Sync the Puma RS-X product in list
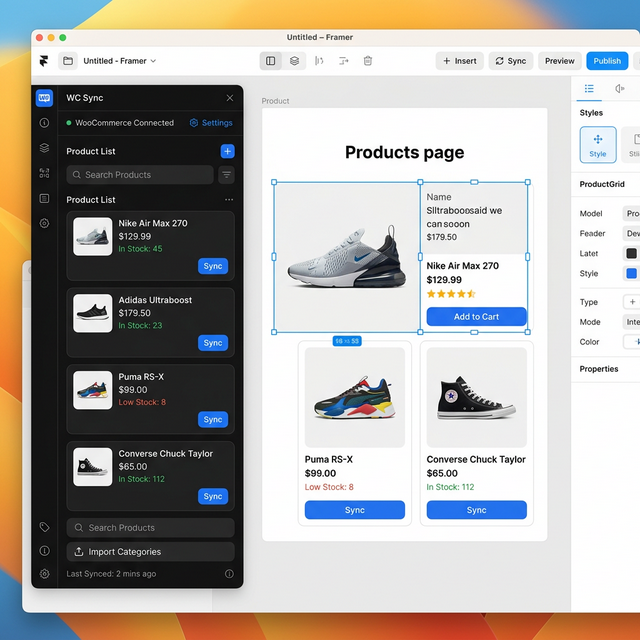The height and width of the screenshot is (640, 640). pyautogui.click(x=213, y=420)
